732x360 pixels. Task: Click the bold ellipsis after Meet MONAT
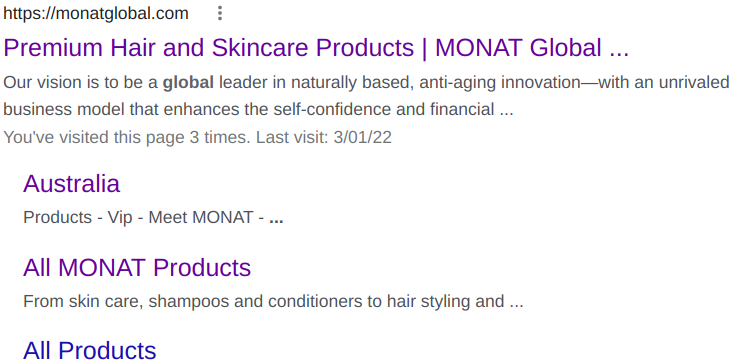[x=276, y=219]
